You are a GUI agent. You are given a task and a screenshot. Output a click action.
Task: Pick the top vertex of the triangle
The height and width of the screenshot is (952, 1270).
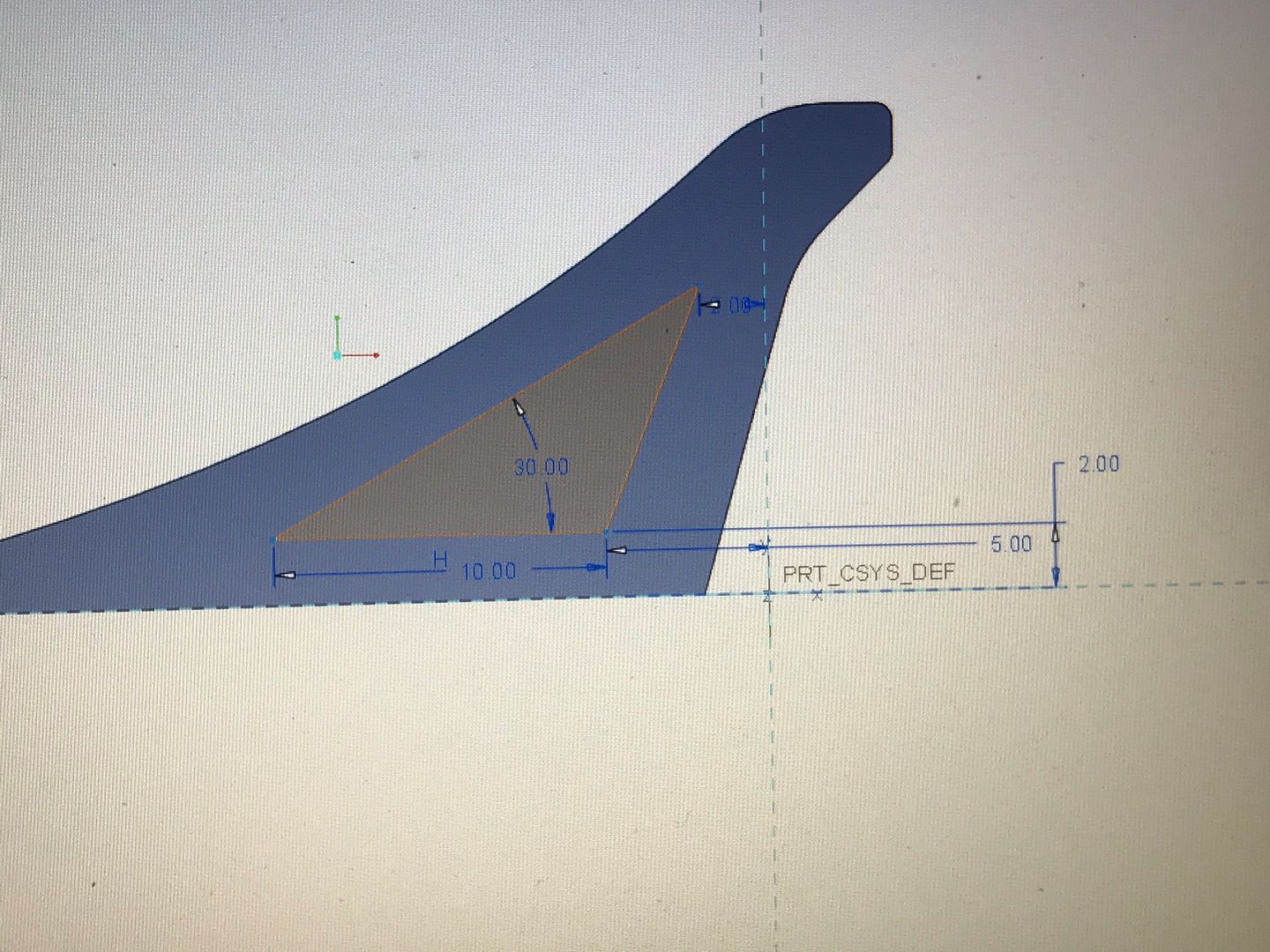(697, 287)
